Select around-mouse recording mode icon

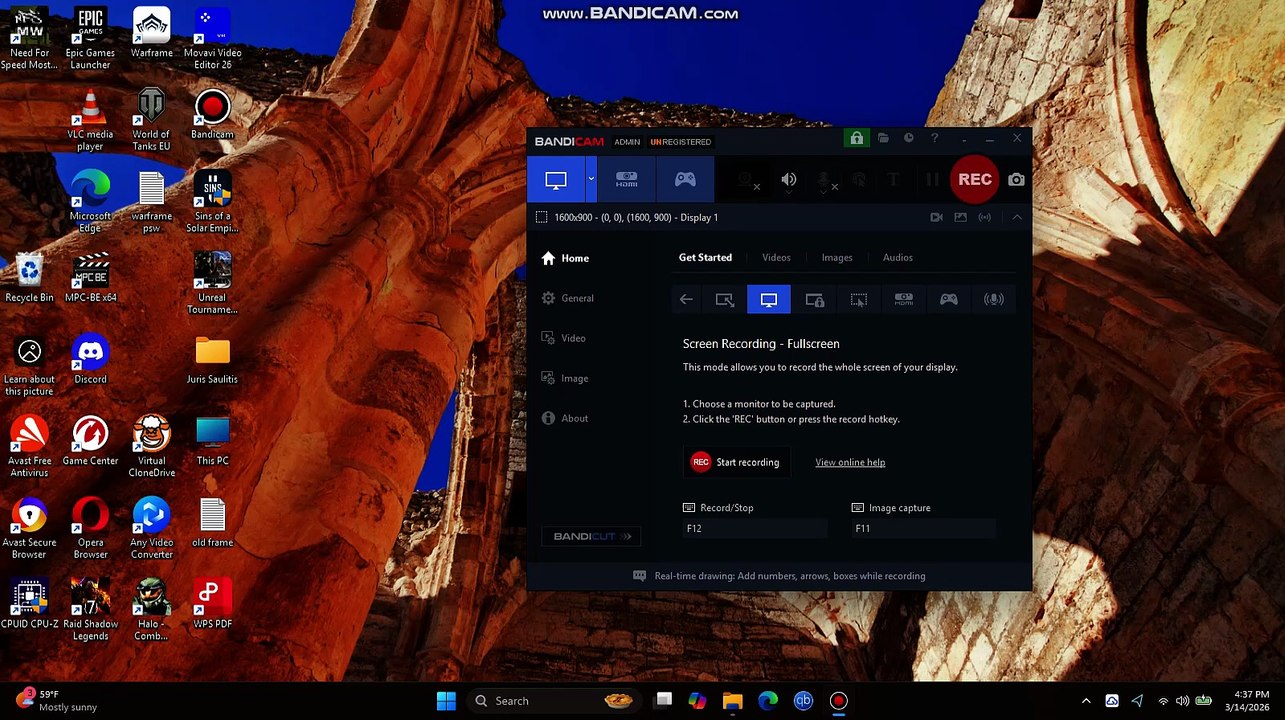tap(859, 299)
